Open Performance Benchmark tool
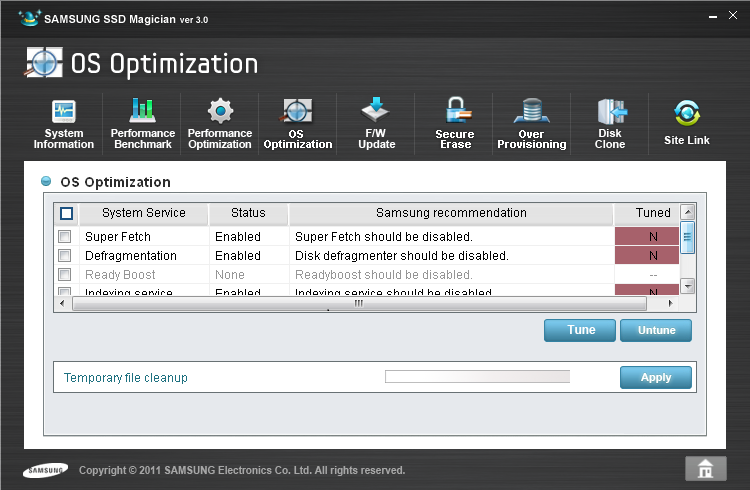The width and height of the screenshot is (750, 490). [143, 124]
